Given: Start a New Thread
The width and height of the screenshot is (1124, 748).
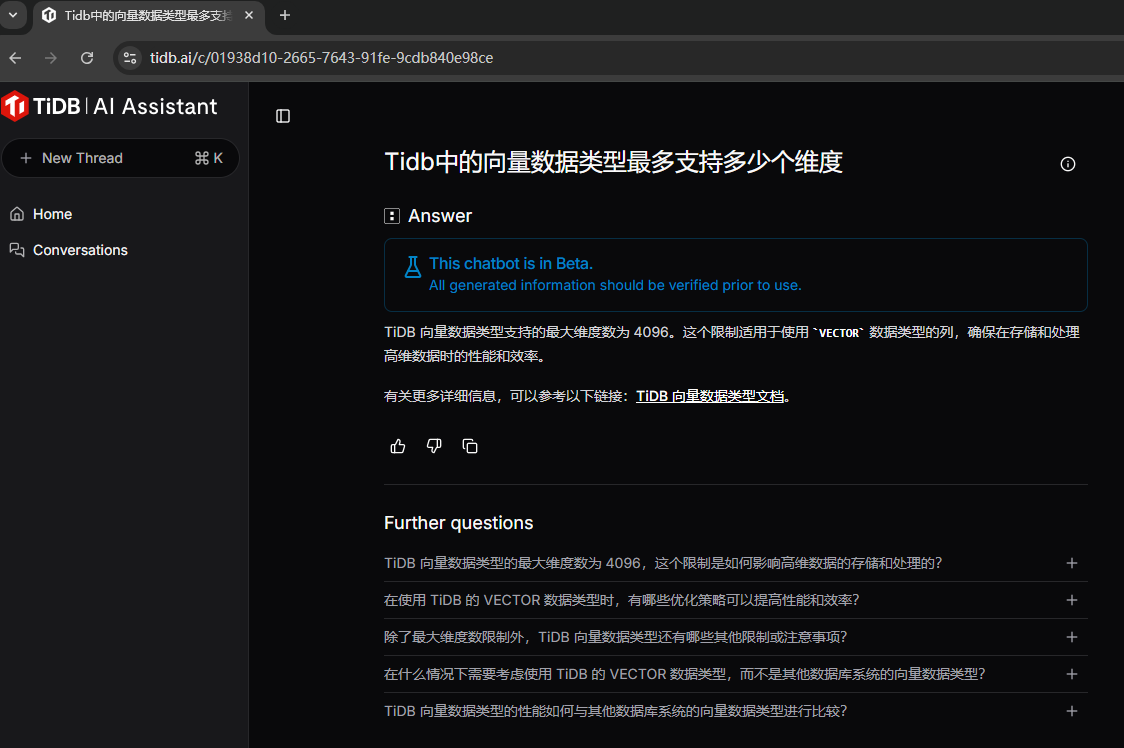Looking at the screenshot, I should (120, 158).
